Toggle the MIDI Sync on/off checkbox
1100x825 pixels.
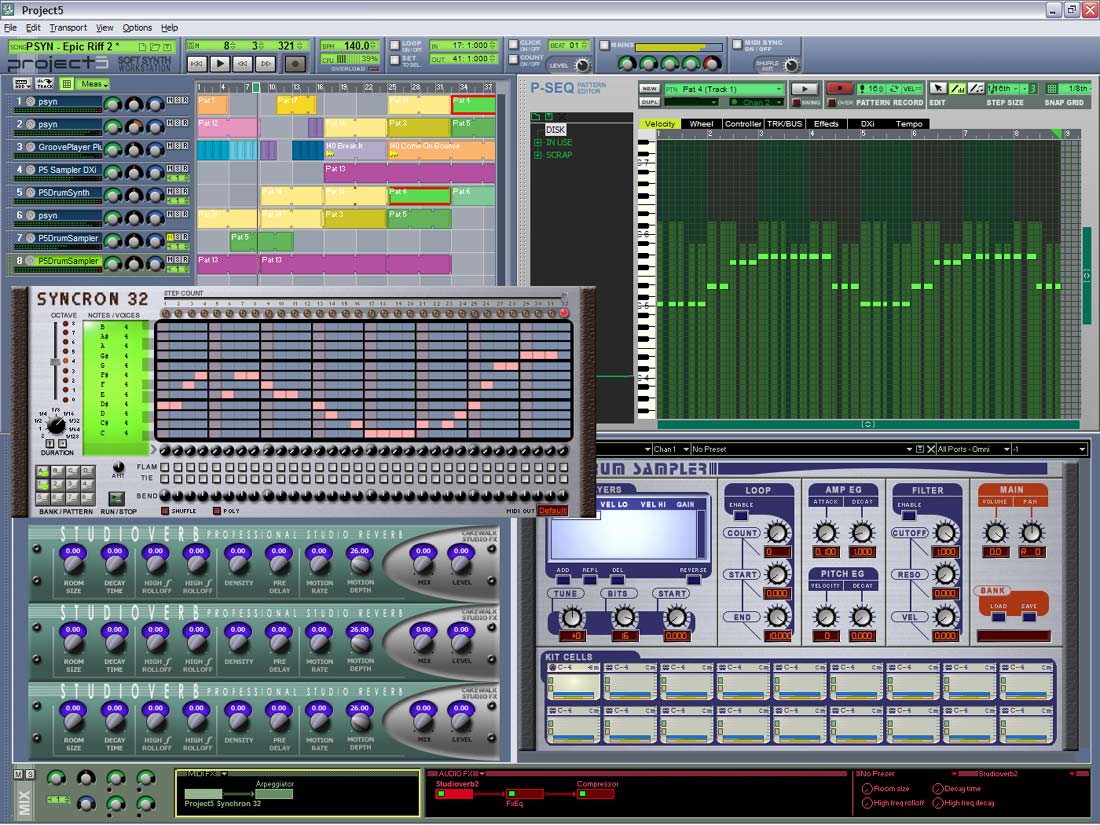coord(737,45)
